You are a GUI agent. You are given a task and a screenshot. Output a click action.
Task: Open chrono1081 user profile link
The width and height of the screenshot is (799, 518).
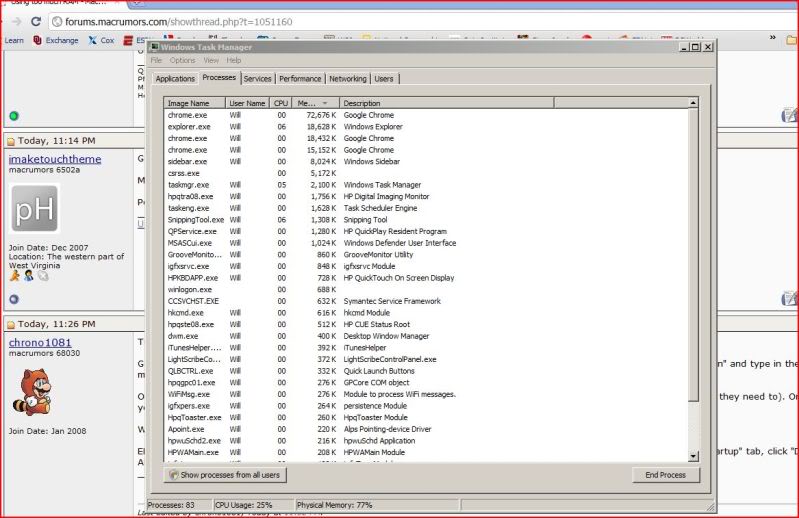[x=40, y=342]
